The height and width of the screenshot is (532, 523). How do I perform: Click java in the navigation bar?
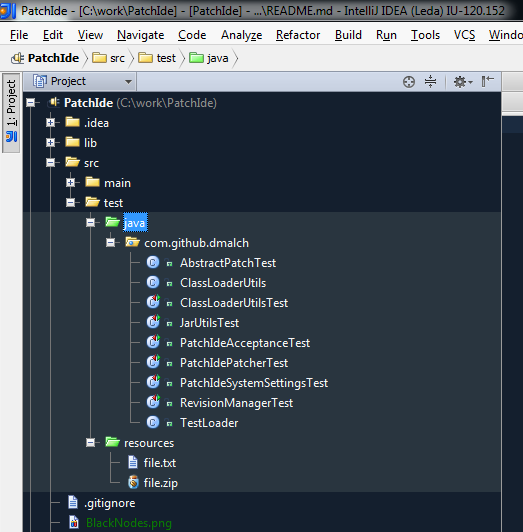[208, 58]
